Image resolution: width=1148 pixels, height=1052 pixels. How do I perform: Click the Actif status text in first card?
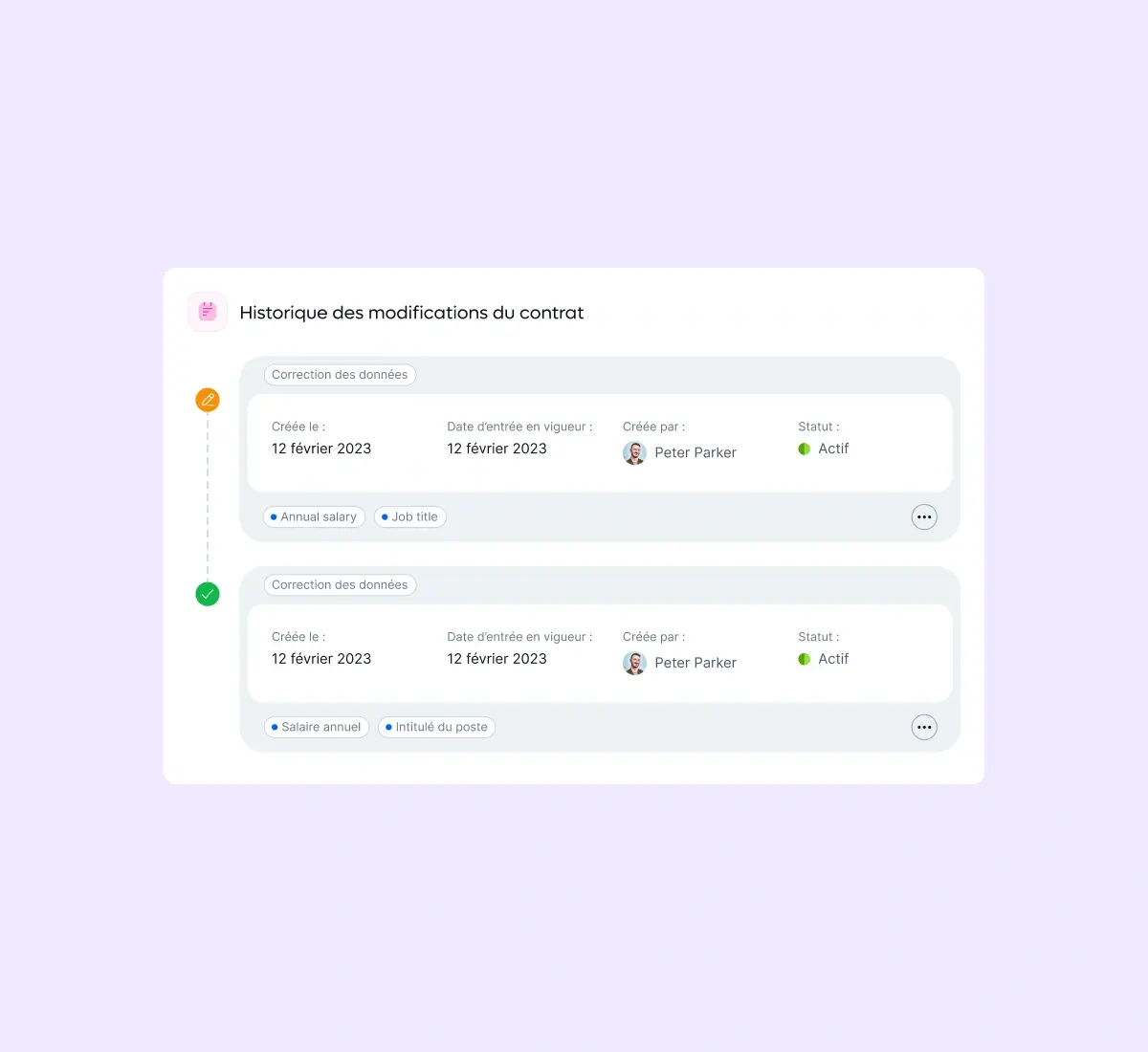click(x=833, y=449)
